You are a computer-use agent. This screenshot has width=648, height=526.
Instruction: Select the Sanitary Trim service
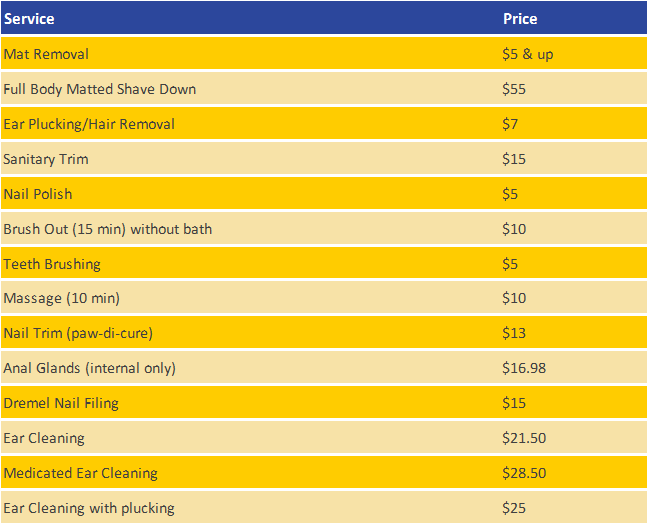[46, 159]
